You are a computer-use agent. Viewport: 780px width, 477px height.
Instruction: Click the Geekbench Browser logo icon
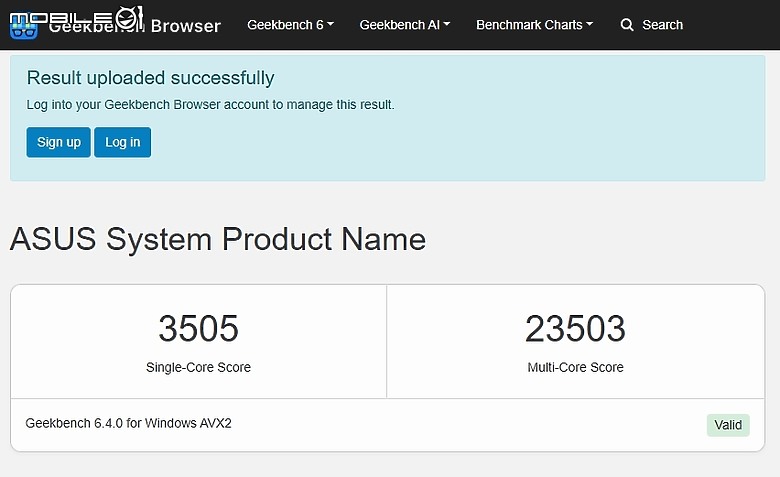24,27
